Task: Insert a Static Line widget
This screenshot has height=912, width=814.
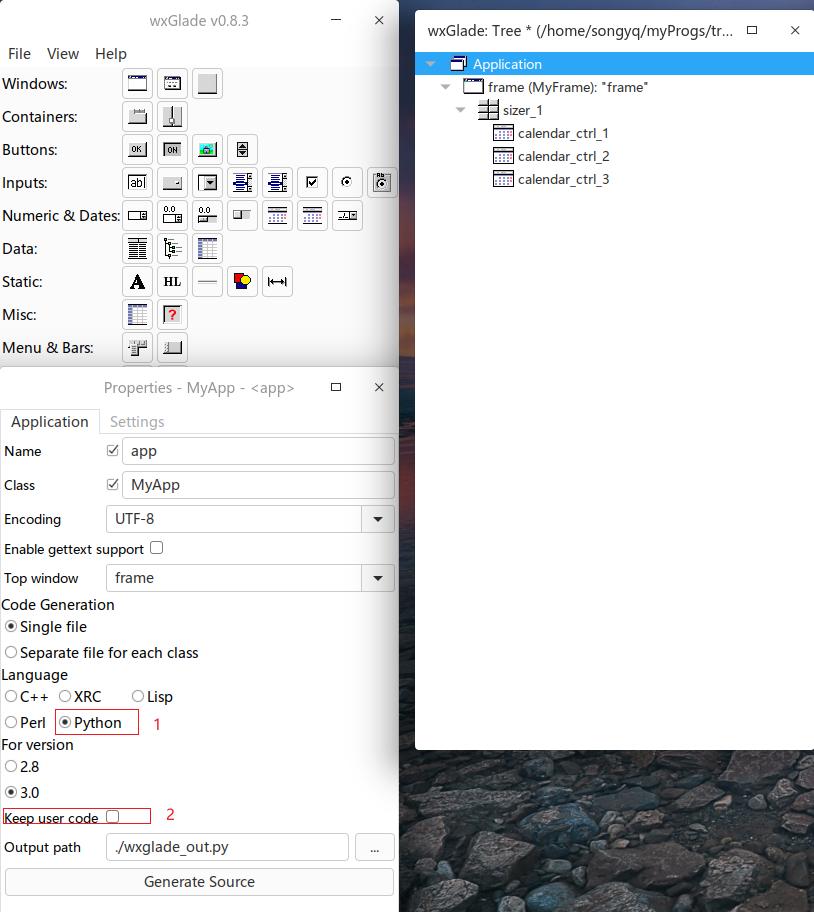Action: 207,282
